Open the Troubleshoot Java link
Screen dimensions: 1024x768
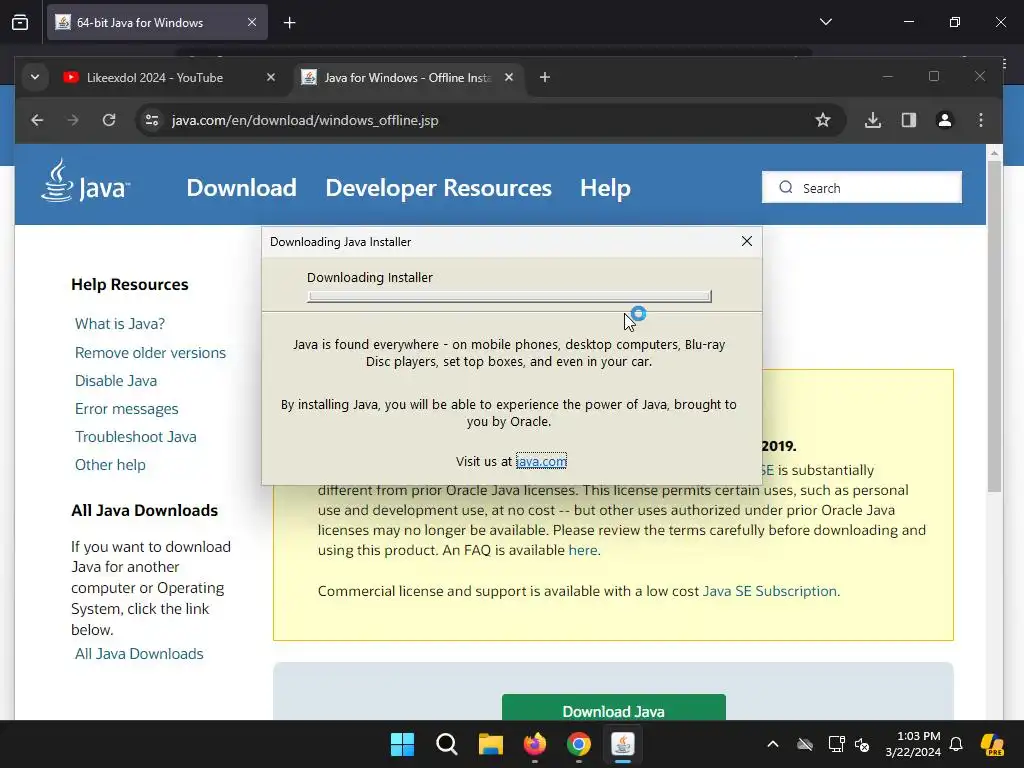[x=135, y=437]
